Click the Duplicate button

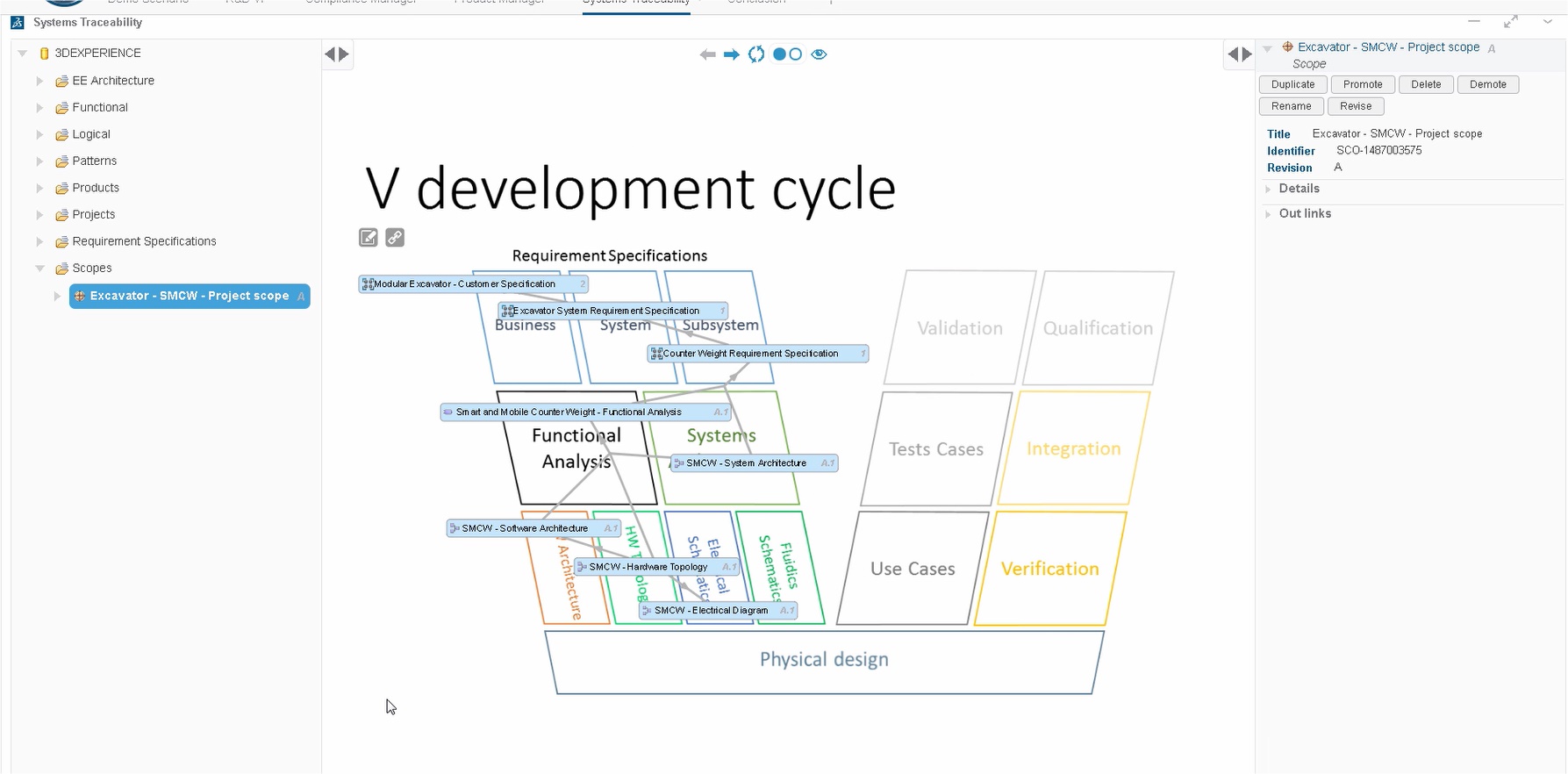tap(1293, 84)
